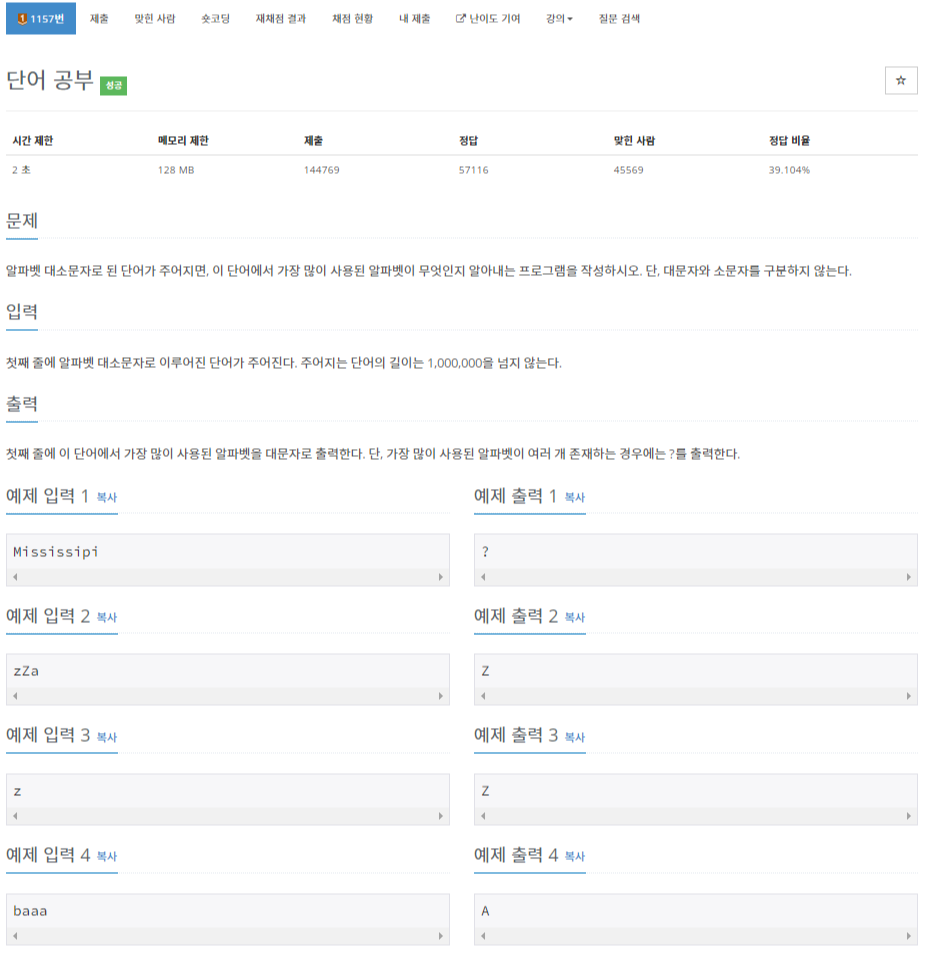Select the Mississipi sample input text
Screen dimensions: 925x958
pyautogui.click(x=56, y=552)
